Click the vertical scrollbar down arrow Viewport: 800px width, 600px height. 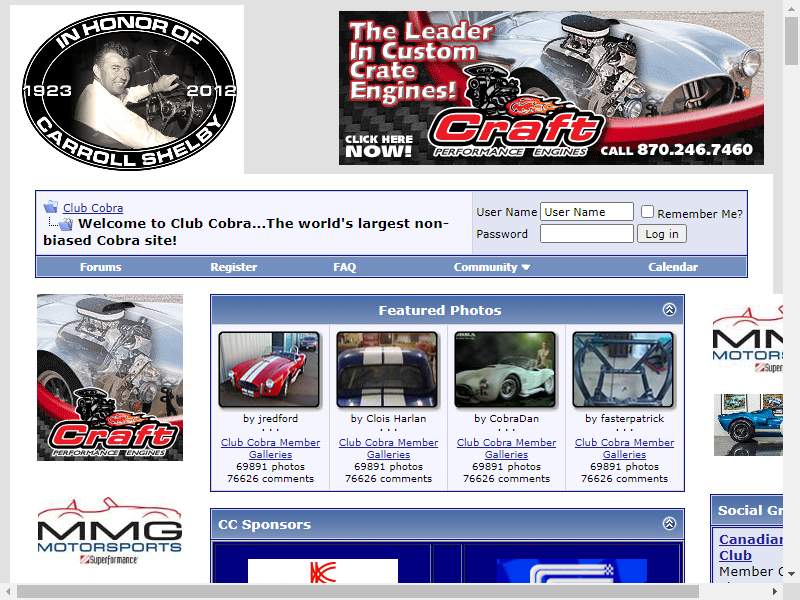pyautogui.click(x=791, y=574)
